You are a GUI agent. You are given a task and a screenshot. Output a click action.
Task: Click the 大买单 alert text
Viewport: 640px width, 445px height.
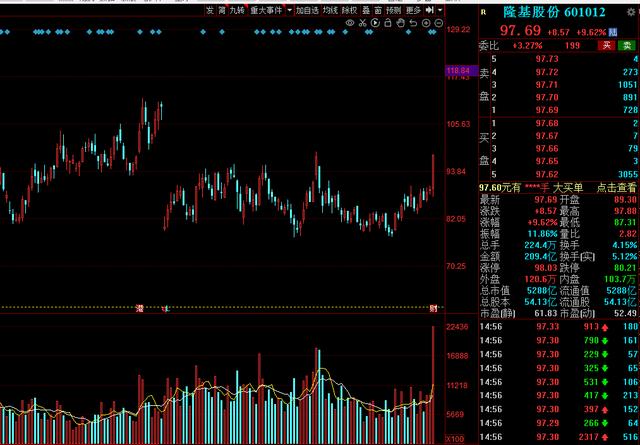(567, 187)
